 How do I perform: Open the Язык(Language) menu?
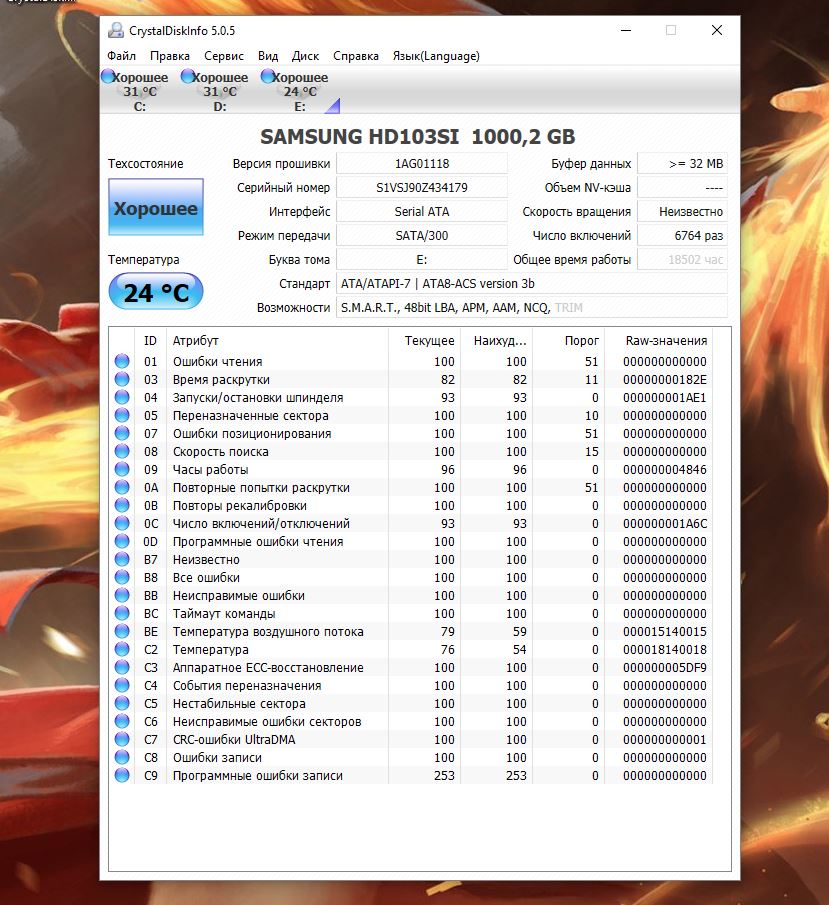pyautogui.click(x=436, y=56)
